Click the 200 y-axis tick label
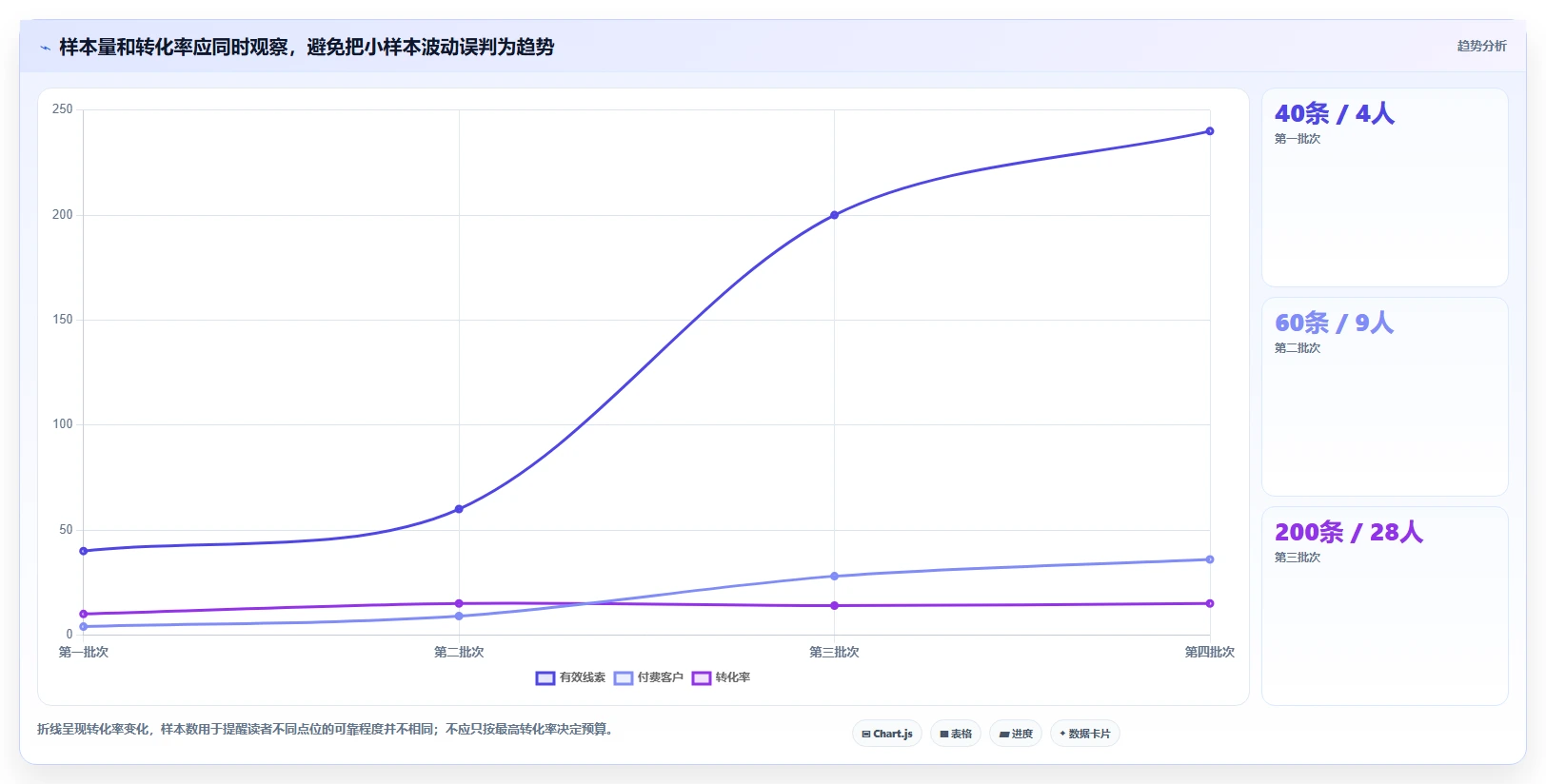Screen dimensions: 1546x784 pos(63,215)
